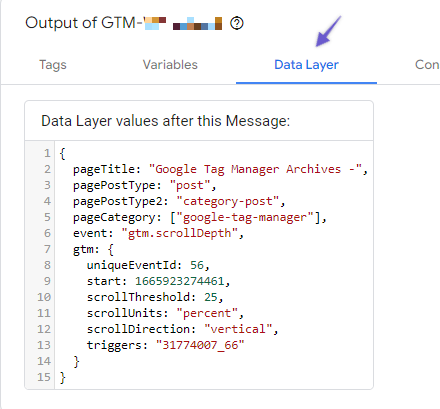Screen dimensions: 440x409
Task: Click the "gtm.scrollDepth" event value
Action: click(x=180, y=233)
